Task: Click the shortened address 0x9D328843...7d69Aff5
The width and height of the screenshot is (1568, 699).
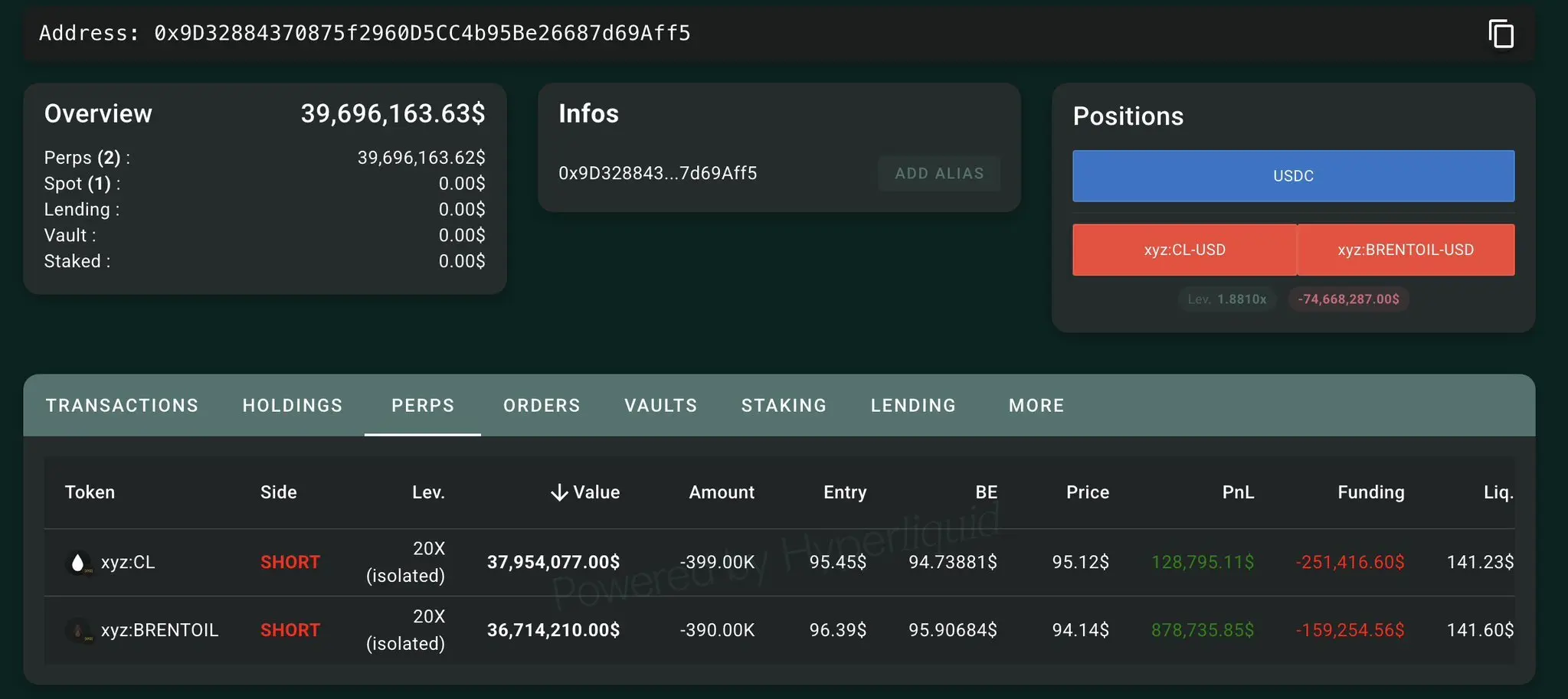Action: pos(657,174)
